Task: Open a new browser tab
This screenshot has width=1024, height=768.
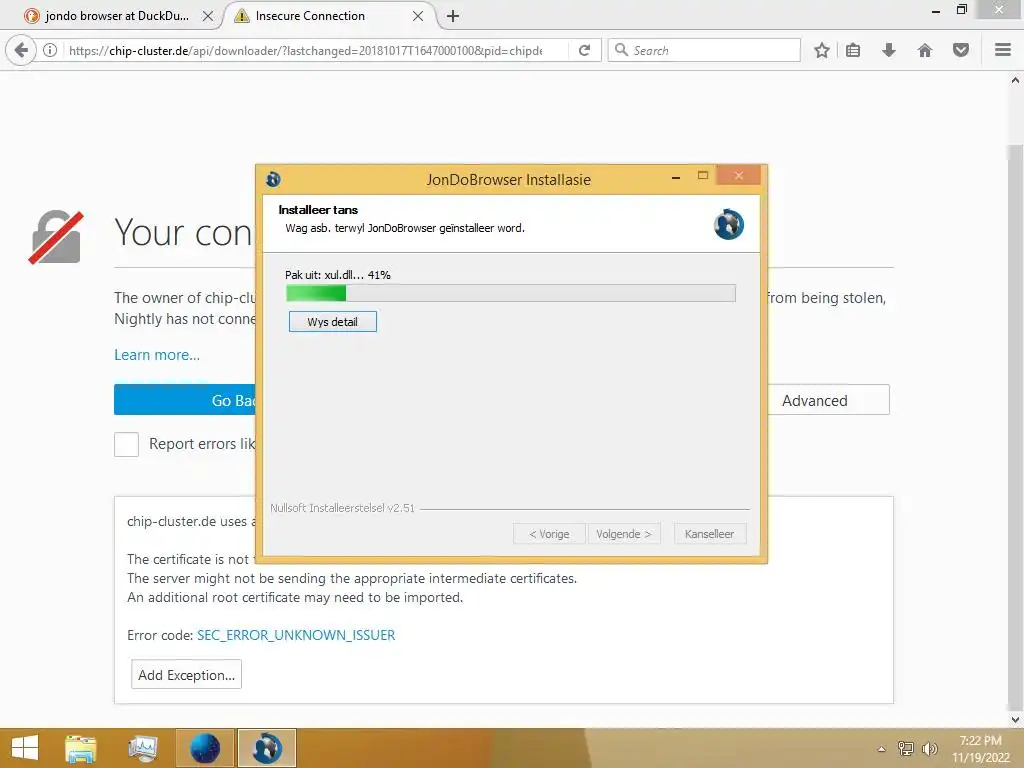Action: (453, 16)
